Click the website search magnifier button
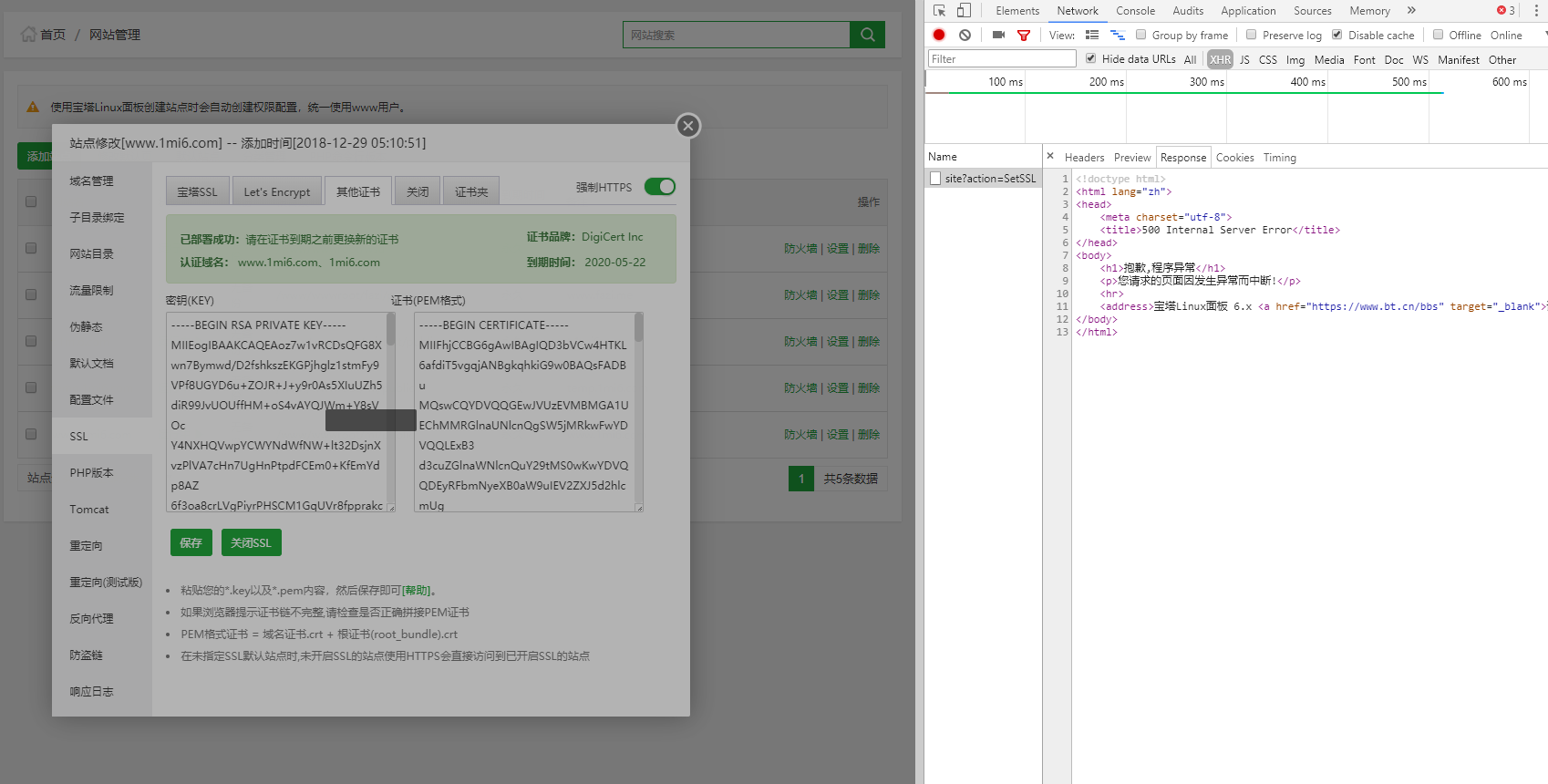 867,35
